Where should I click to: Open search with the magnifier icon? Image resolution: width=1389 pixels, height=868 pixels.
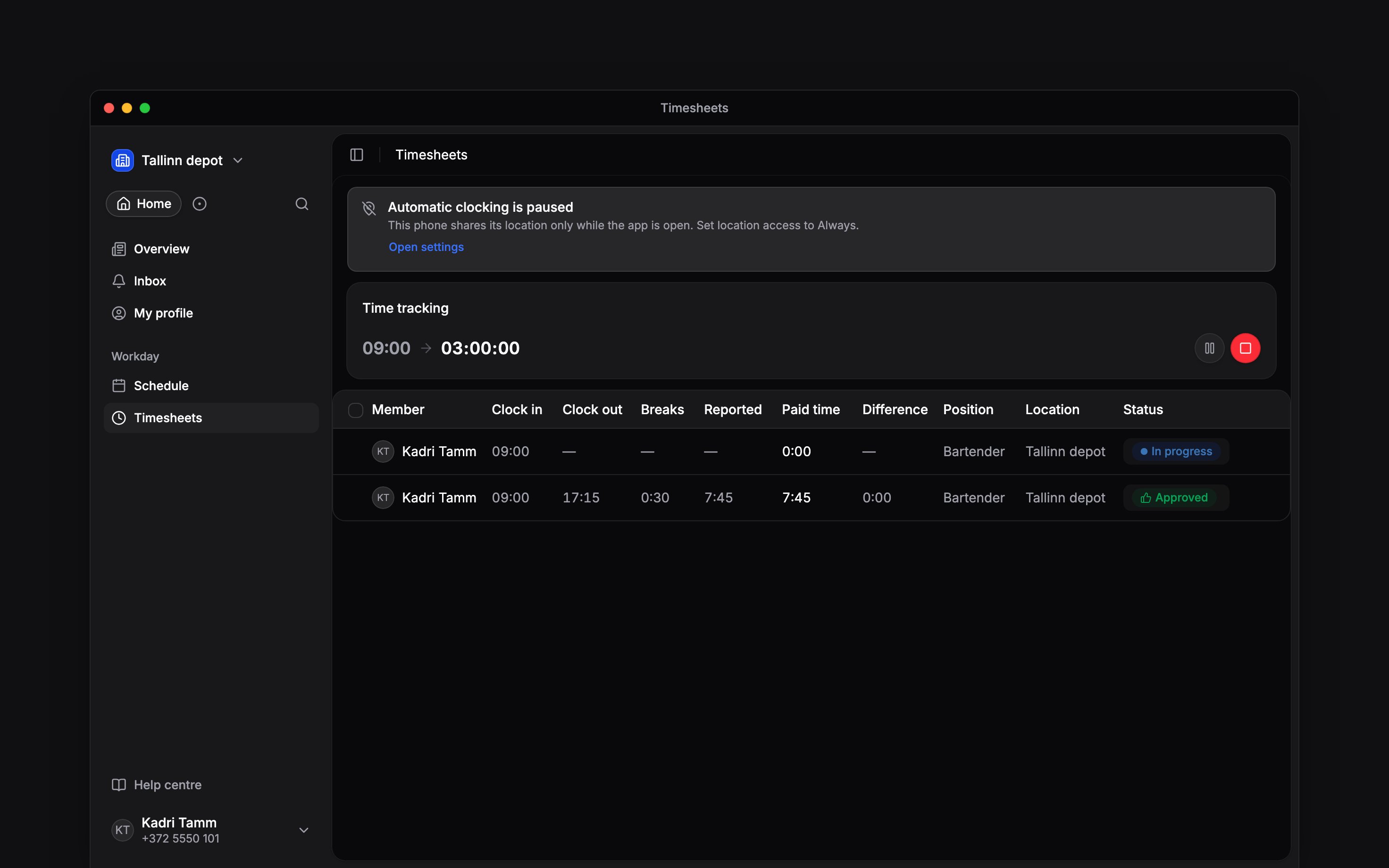pyautogui.click(x=302, y=204)
